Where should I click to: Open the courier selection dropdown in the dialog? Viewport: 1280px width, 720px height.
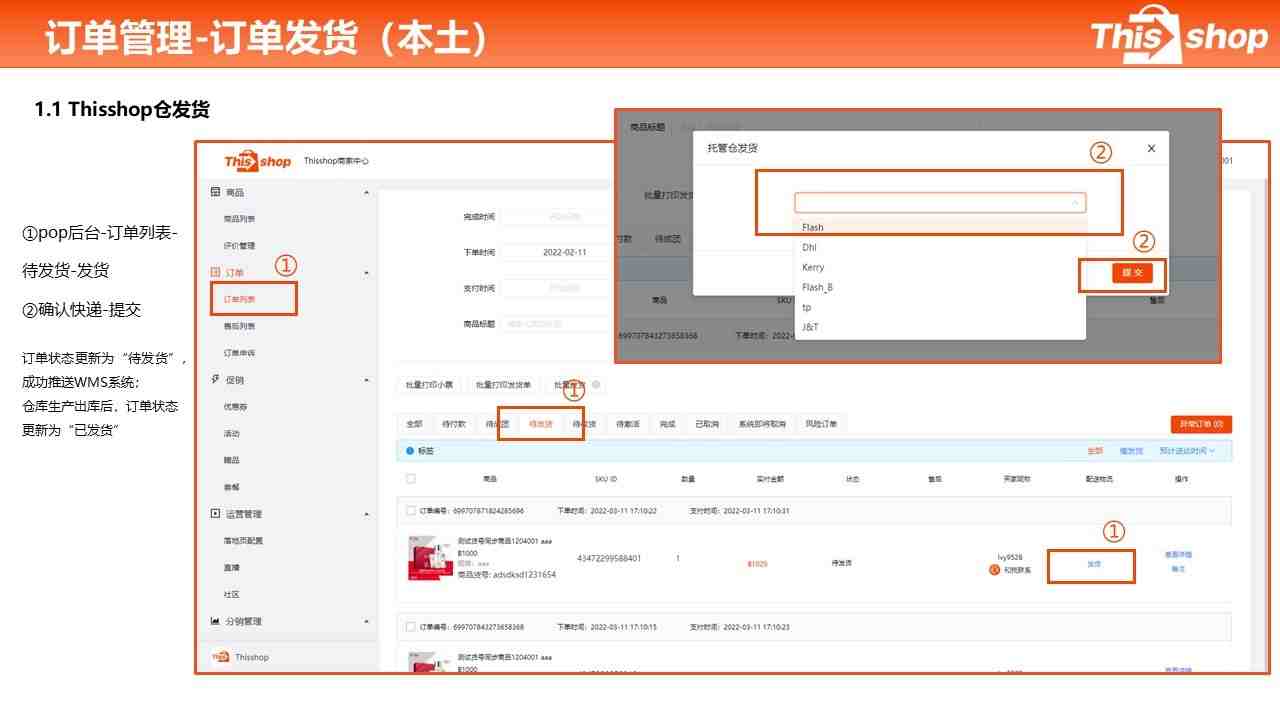pyautogui.click(x=940, y=202)
